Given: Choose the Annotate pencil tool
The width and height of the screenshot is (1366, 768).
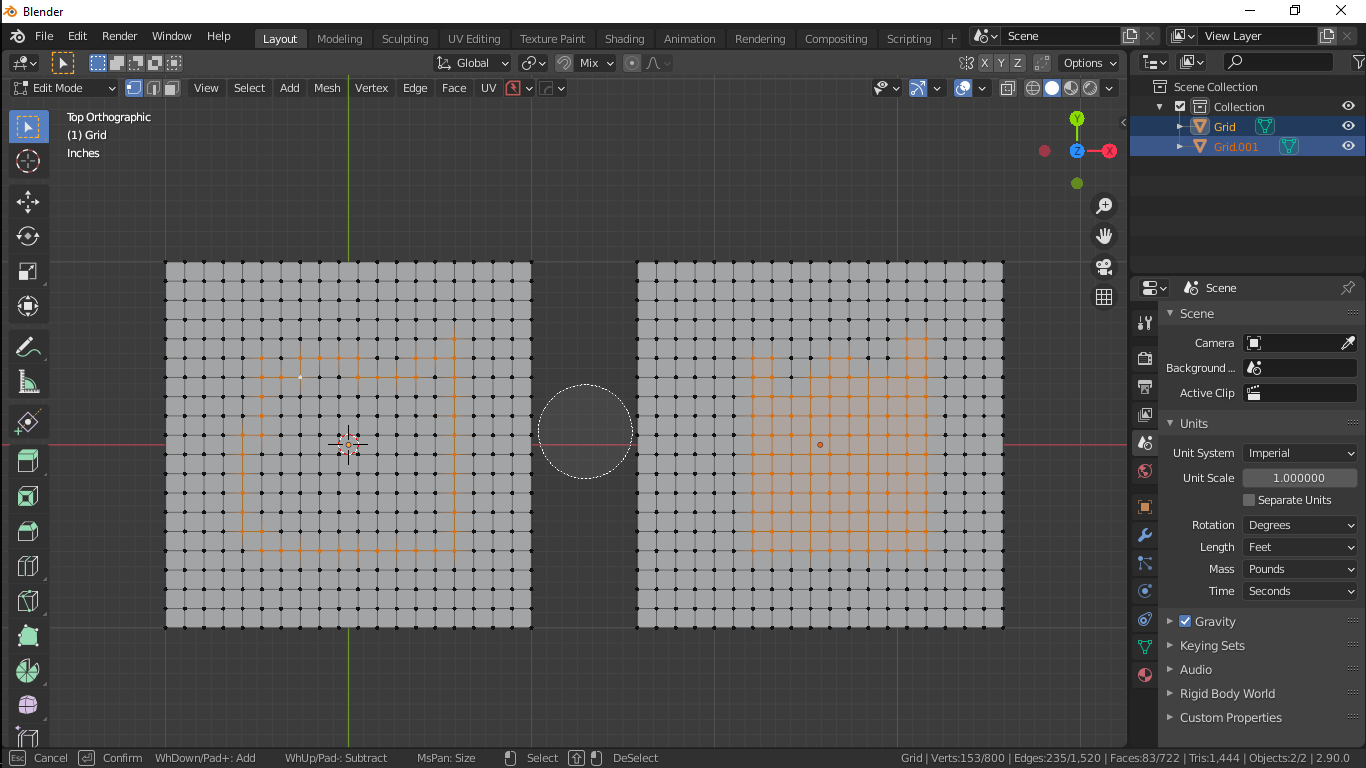Looking at the screenshot, I should (28, 347).
